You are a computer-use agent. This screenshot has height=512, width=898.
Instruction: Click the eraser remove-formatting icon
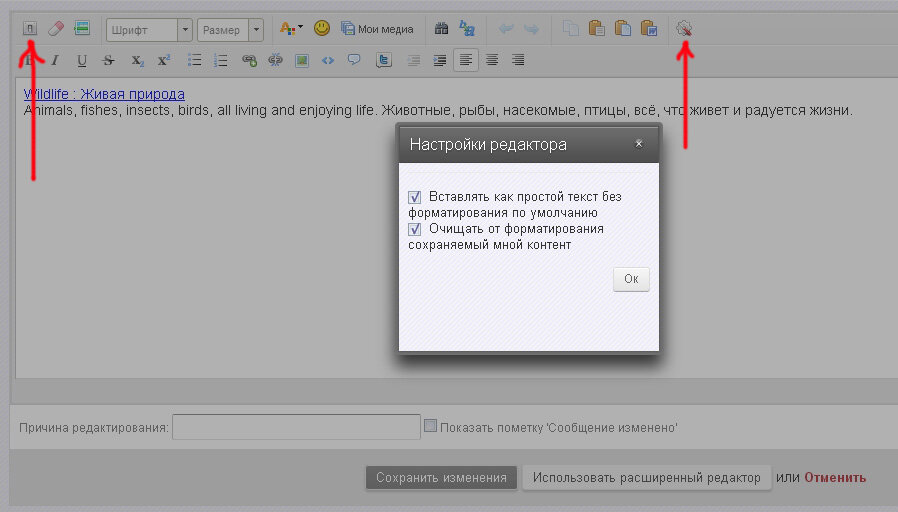point(56,29)
